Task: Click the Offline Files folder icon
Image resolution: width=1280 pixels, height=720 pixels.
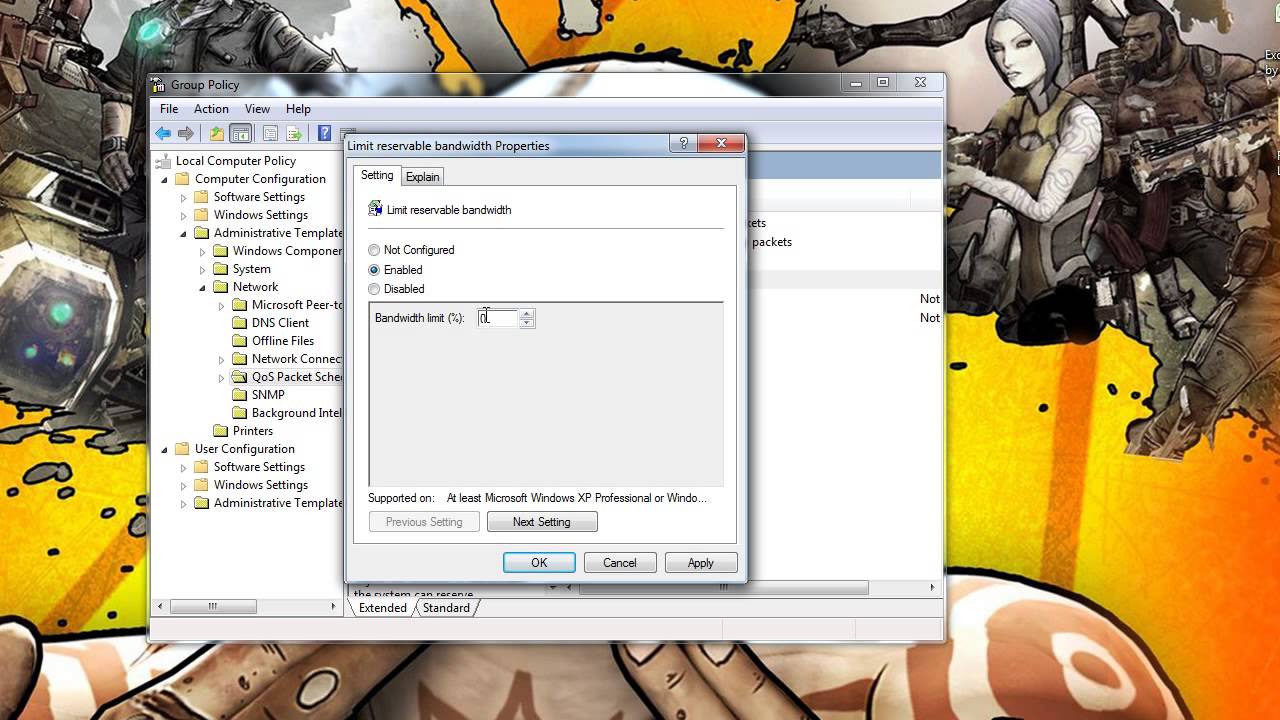Action: coord(239,341)
